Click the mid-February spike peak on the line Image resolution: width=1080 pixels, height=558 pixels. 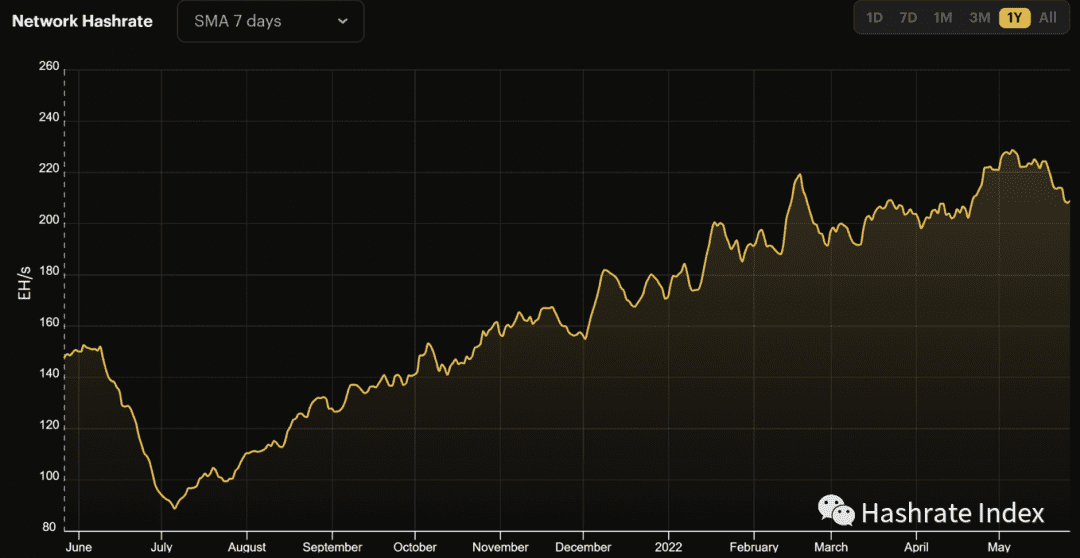(x=799, y=175)
